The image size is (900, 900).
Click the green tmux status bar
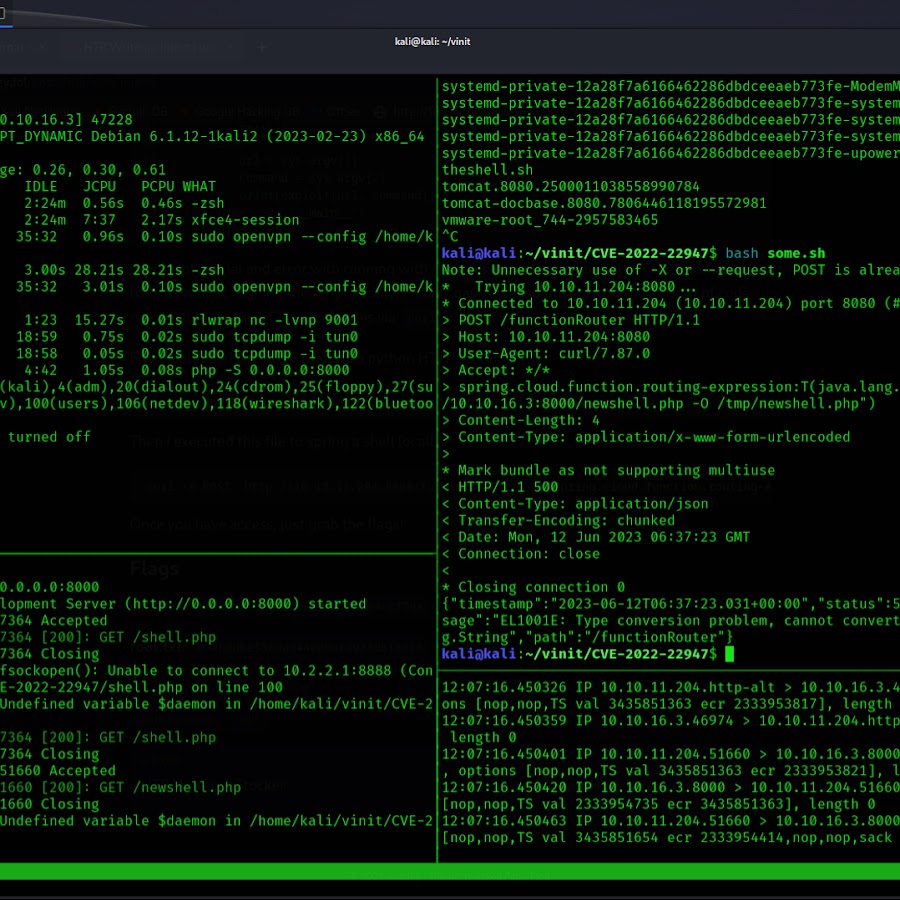[x=450, y=871]
